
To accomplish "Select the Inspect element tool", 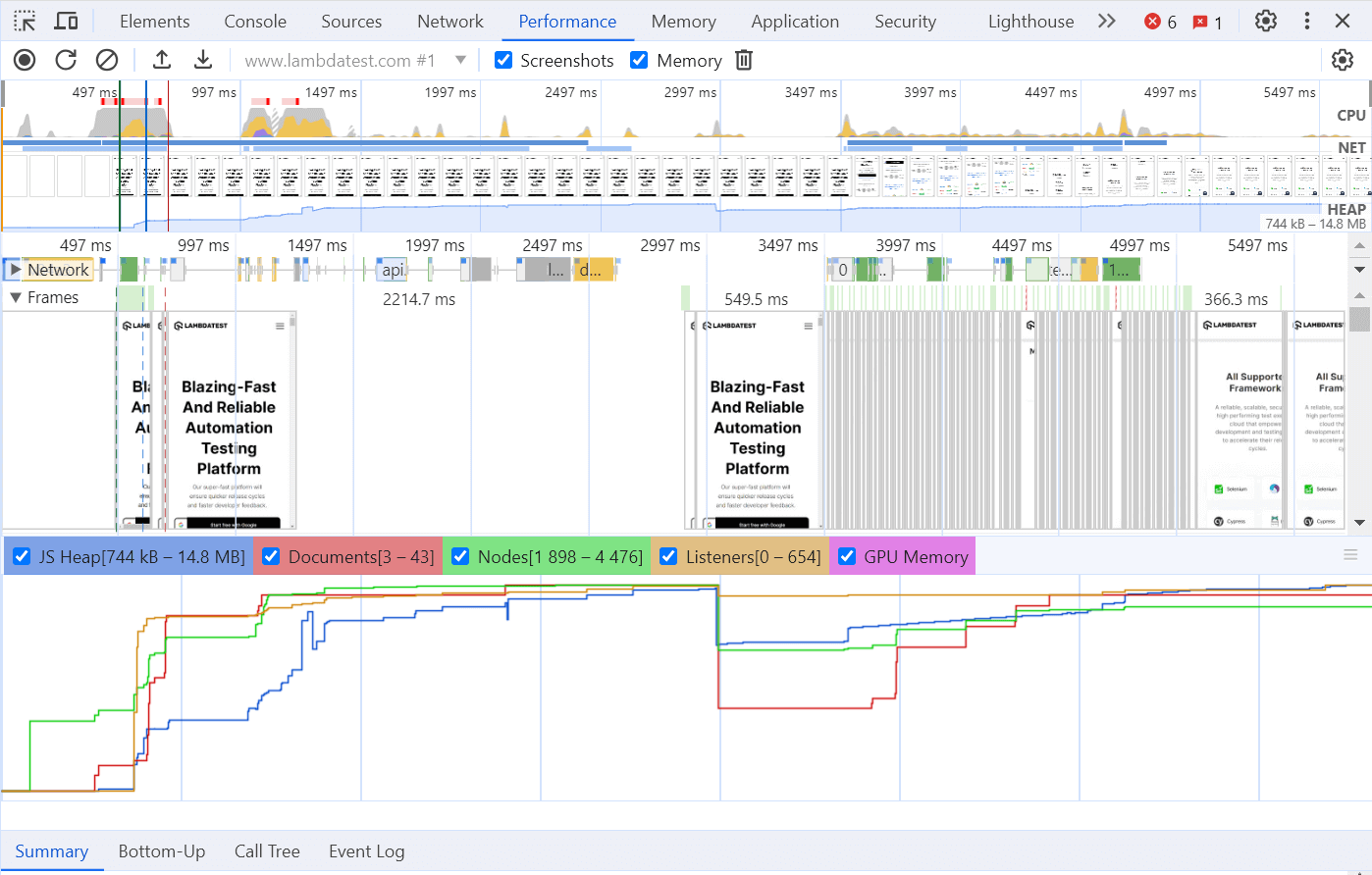I will pos(24,20).
